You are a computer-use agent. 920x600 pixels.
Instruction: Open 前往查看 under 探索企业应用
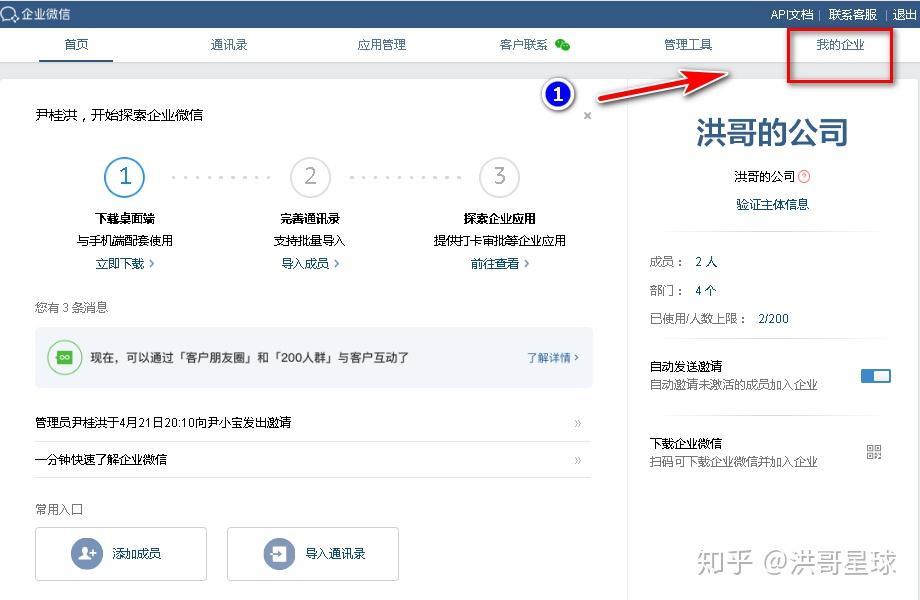click(x=497, y=264)
